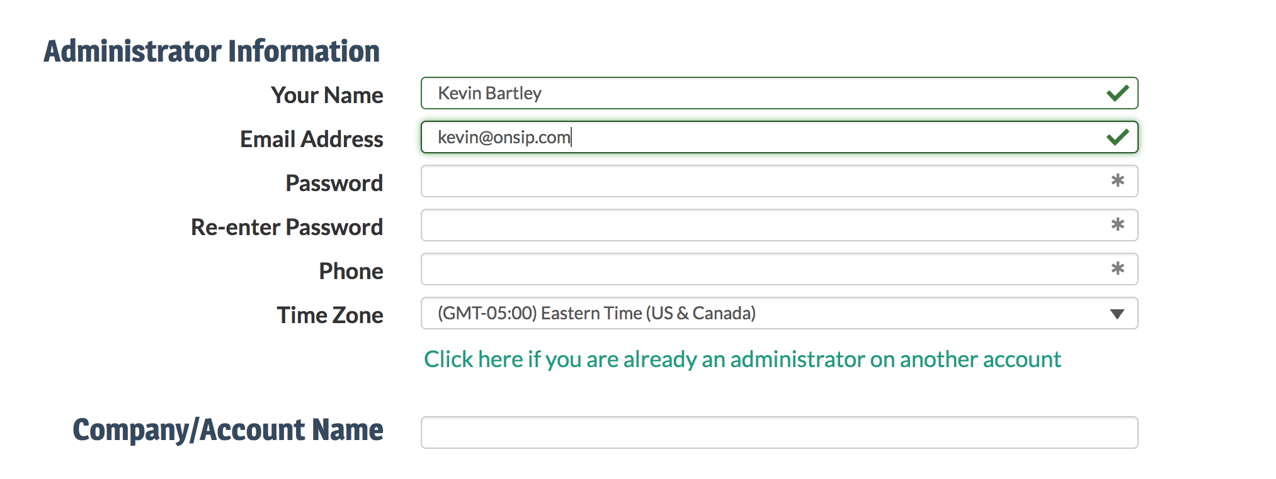
Task: Focus the Company/Account Name input box
Action: click(x=778, y=433)
